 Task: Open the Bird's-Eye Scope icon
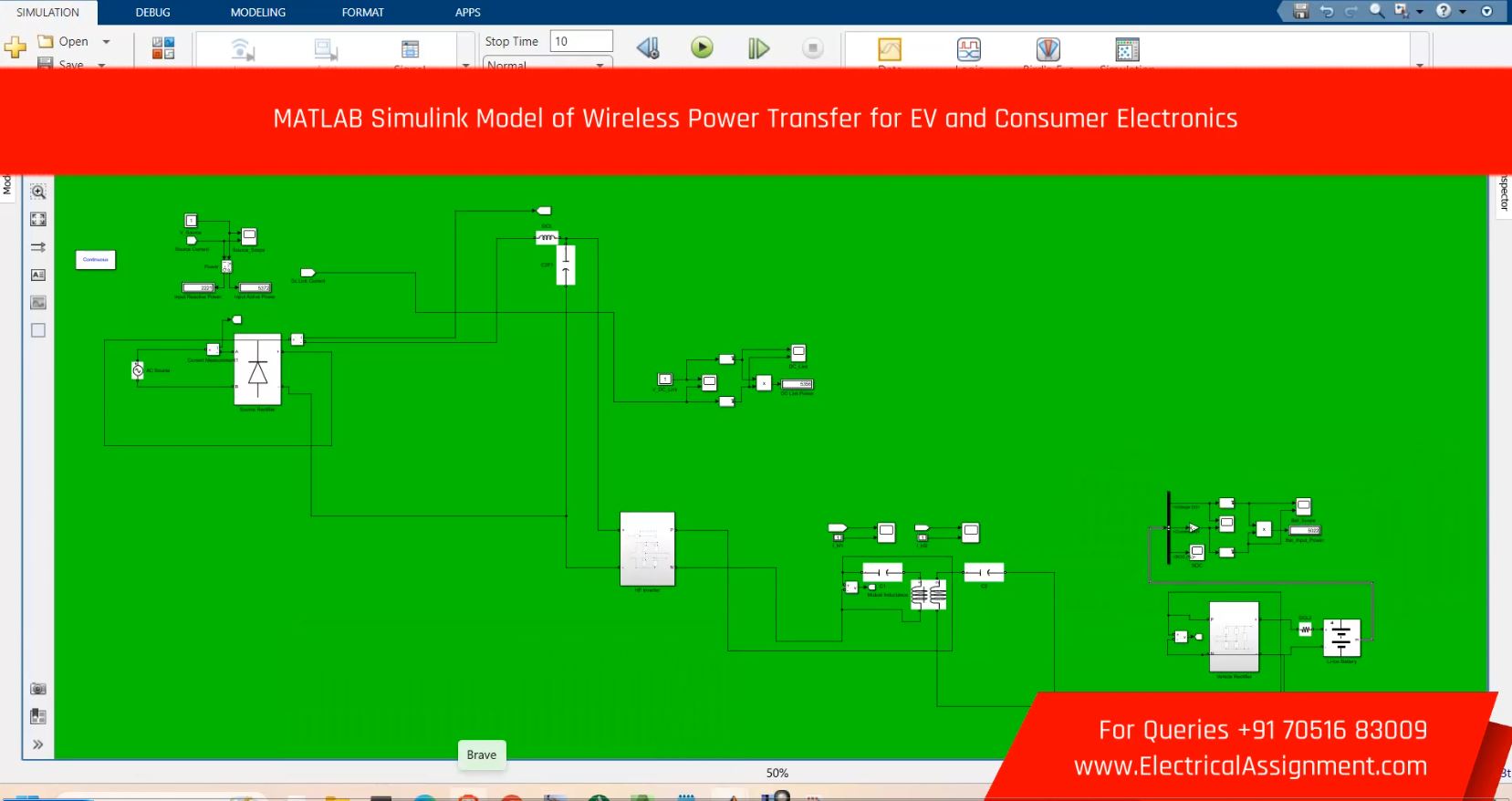tap(1048, 49)
